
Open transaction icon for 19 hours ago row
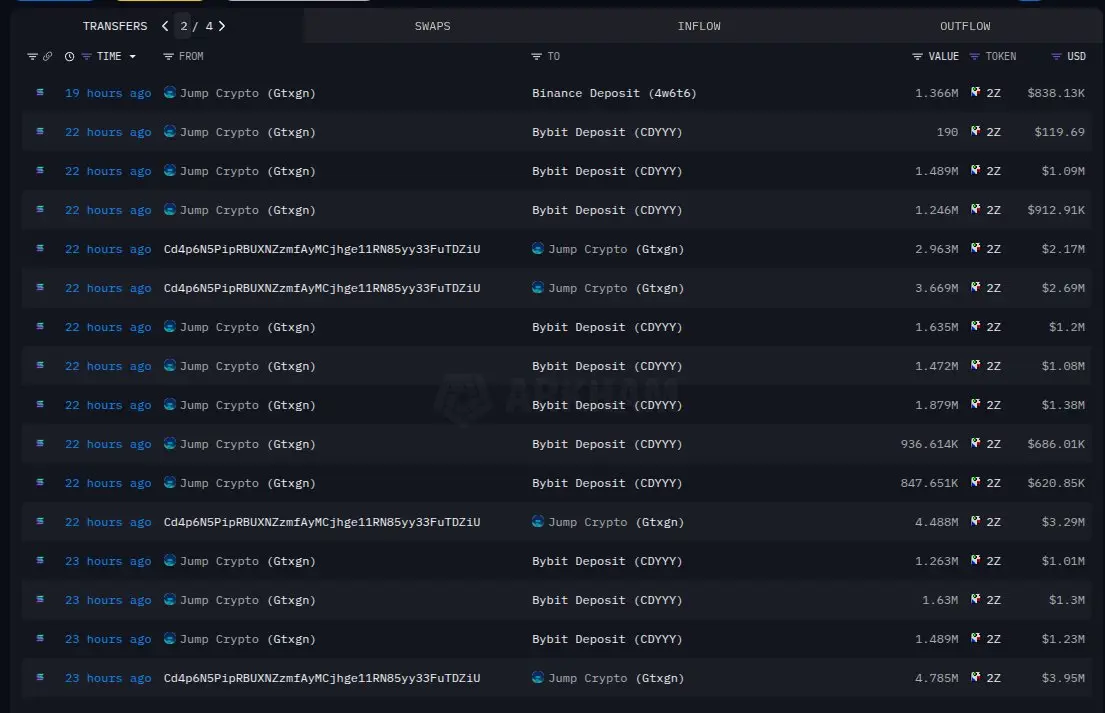tap(40, 92)
